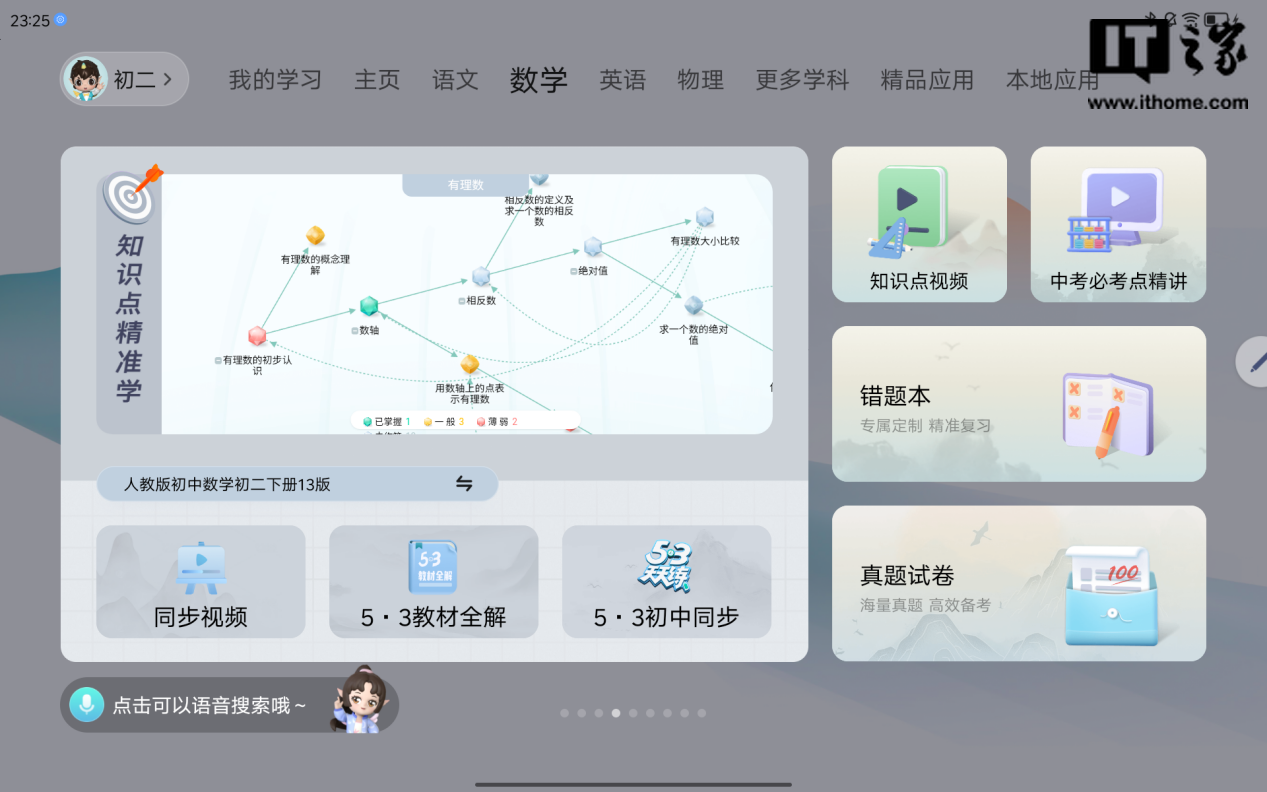Collapse the 相反数 node in knowledge map

click(462, 300)
